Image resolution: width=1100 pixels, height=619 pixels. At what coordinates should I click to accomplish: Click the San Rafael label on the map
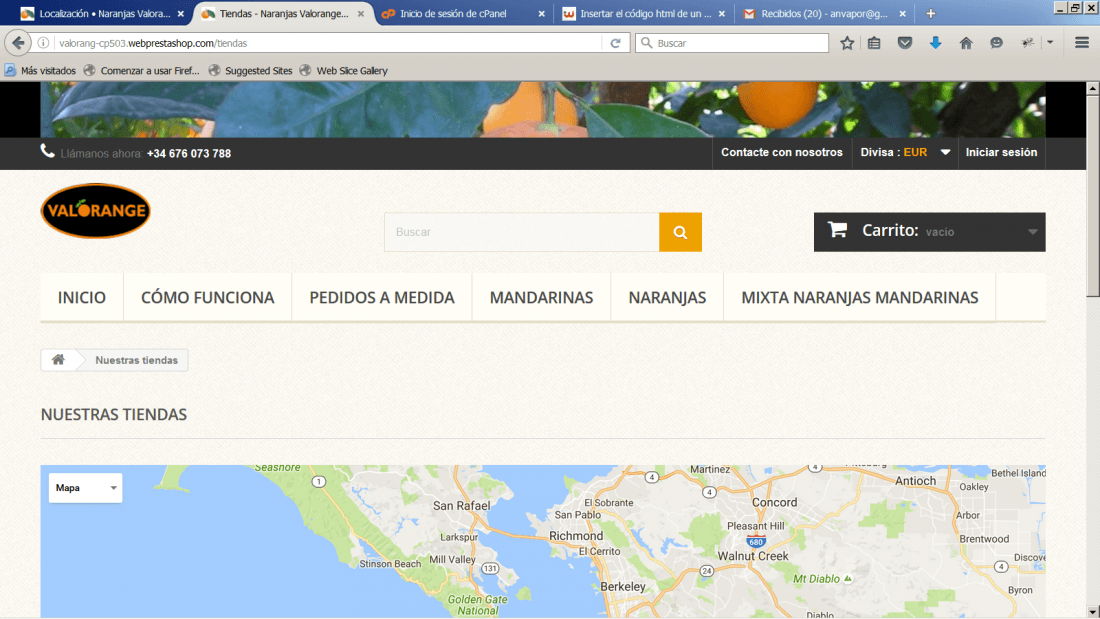[461, 505]
